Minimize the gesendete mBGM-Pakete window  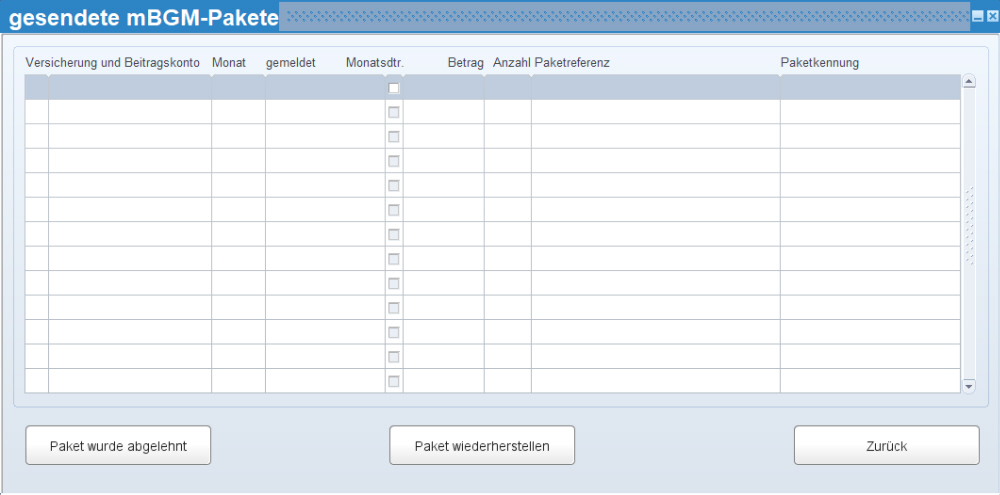coord(977,18)
